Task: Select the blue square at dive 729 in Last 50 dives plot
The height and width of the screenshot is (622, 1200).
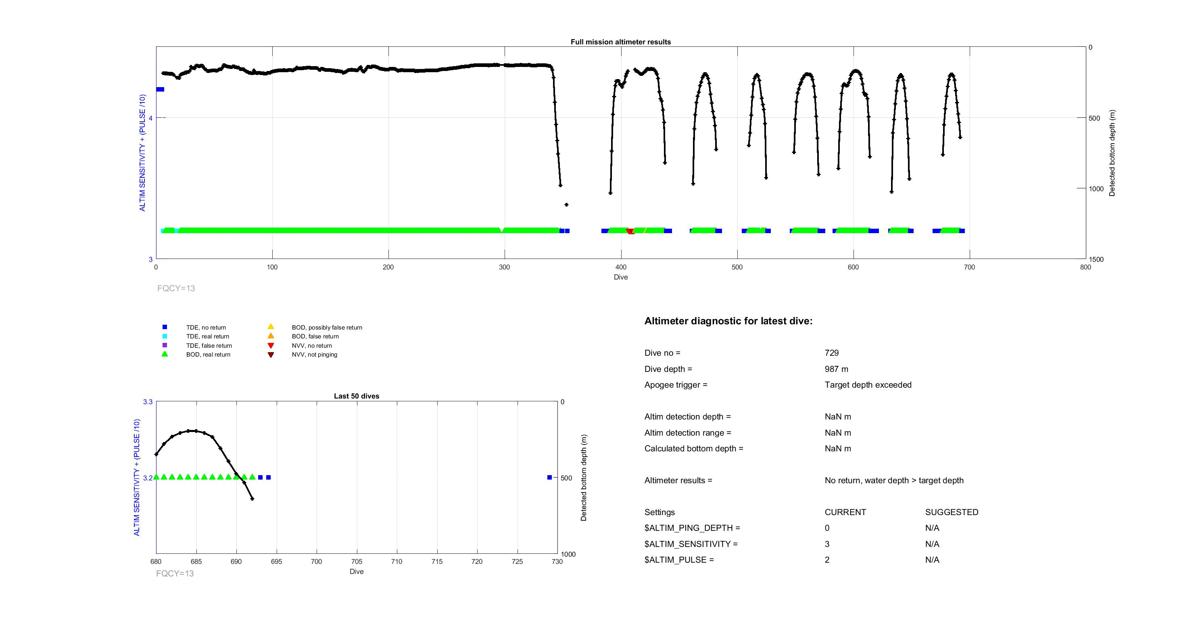Action: [550, 477]
